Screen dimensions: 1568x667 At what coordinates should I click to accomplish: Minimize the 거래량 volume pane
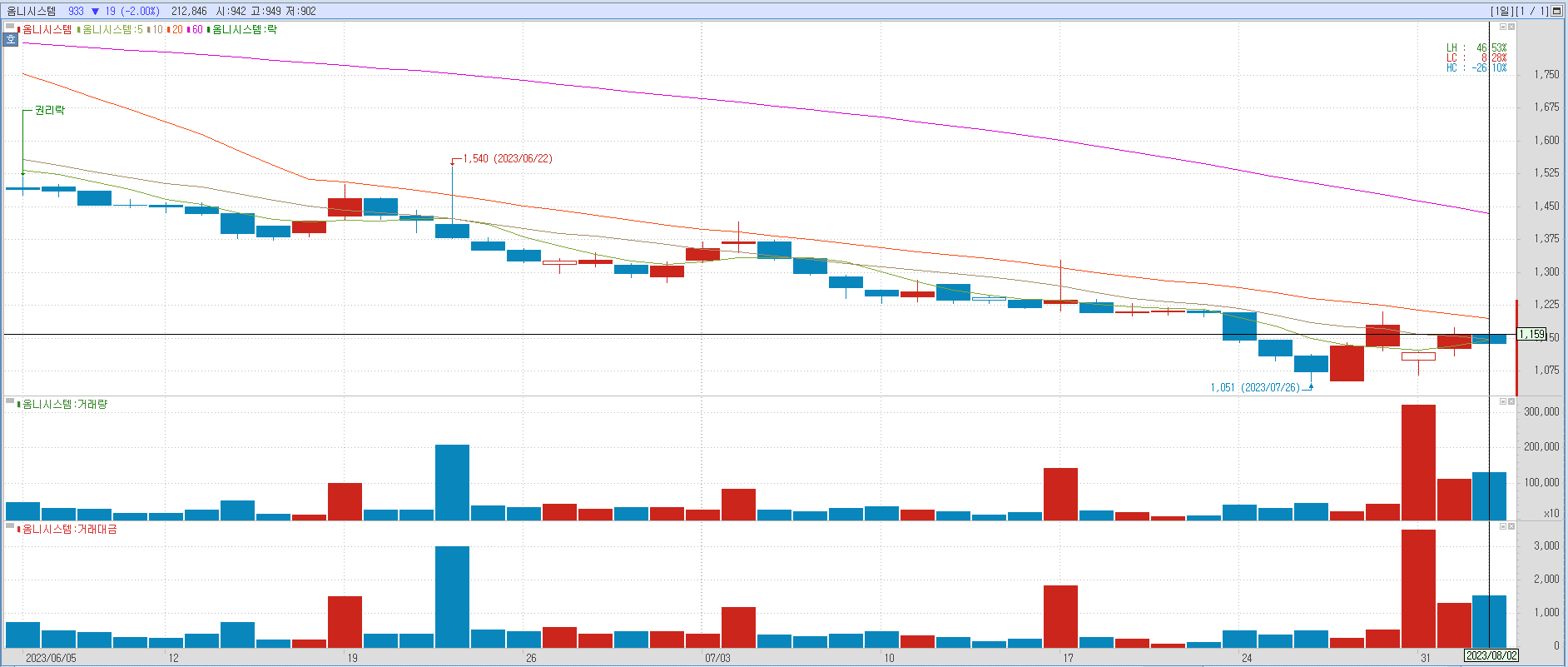[x=1503, y=401]
